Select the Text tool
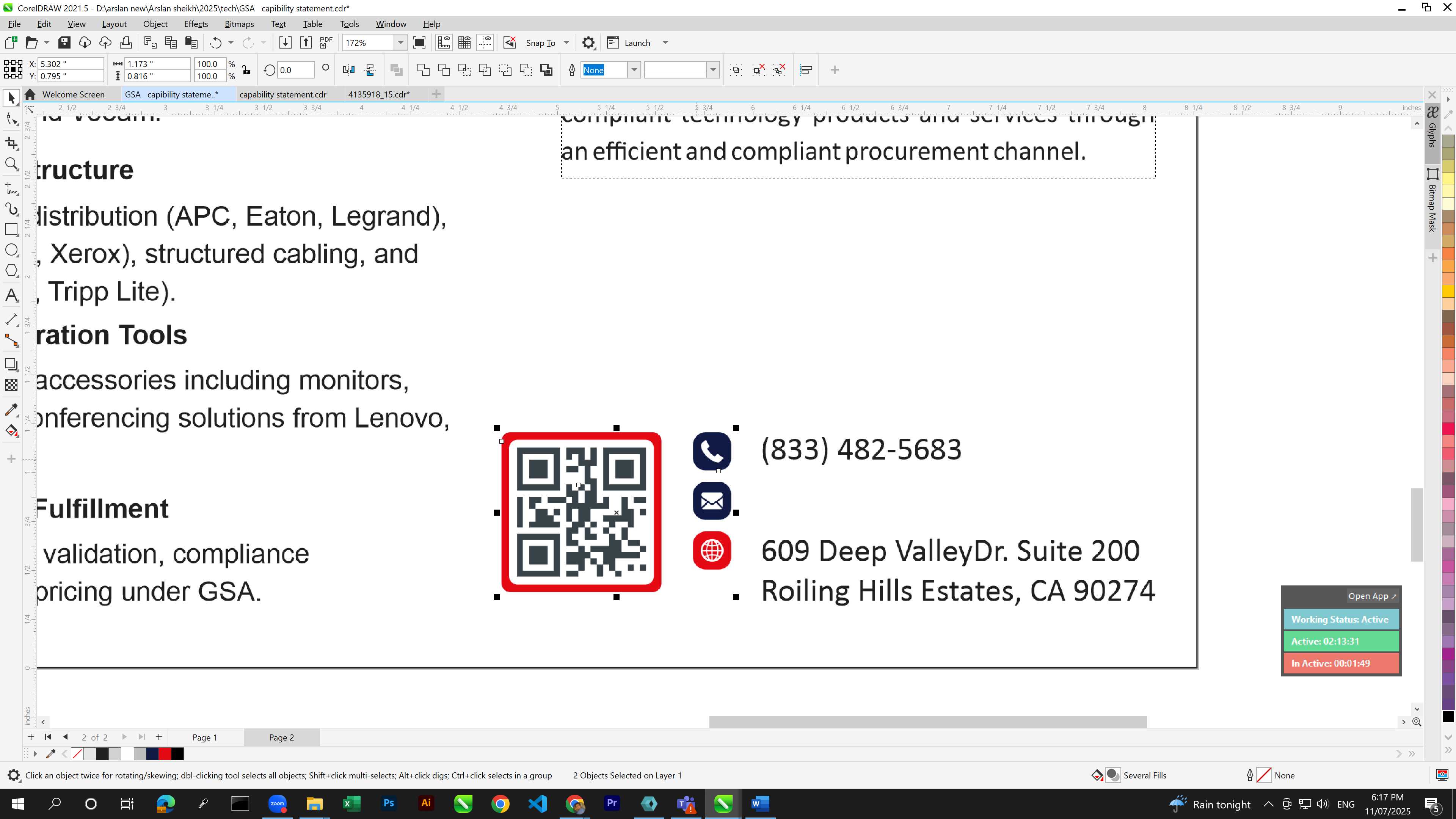 click(x=11, y=295)
